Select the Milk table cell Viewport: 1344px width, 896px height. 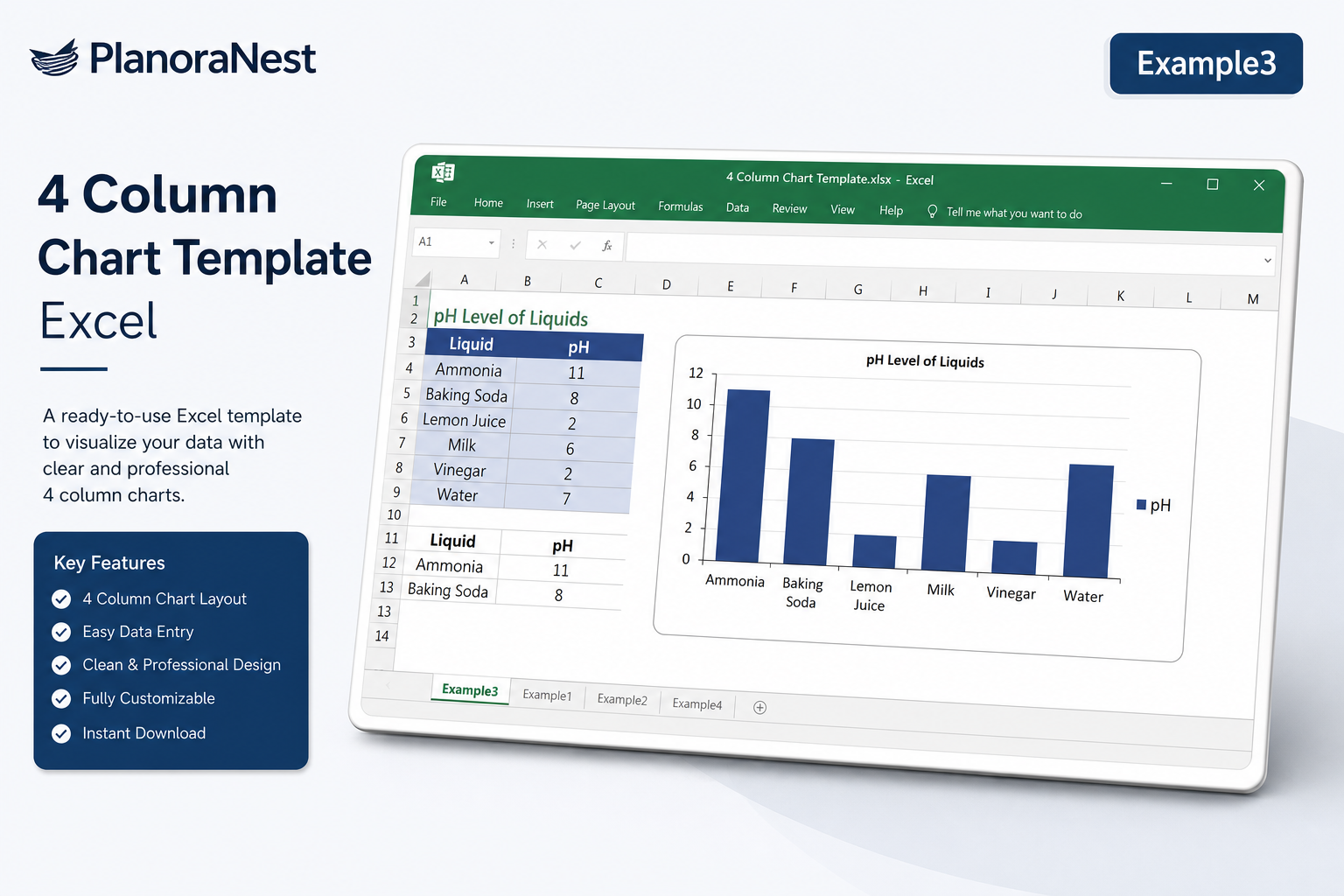click(x=461, y=445)
